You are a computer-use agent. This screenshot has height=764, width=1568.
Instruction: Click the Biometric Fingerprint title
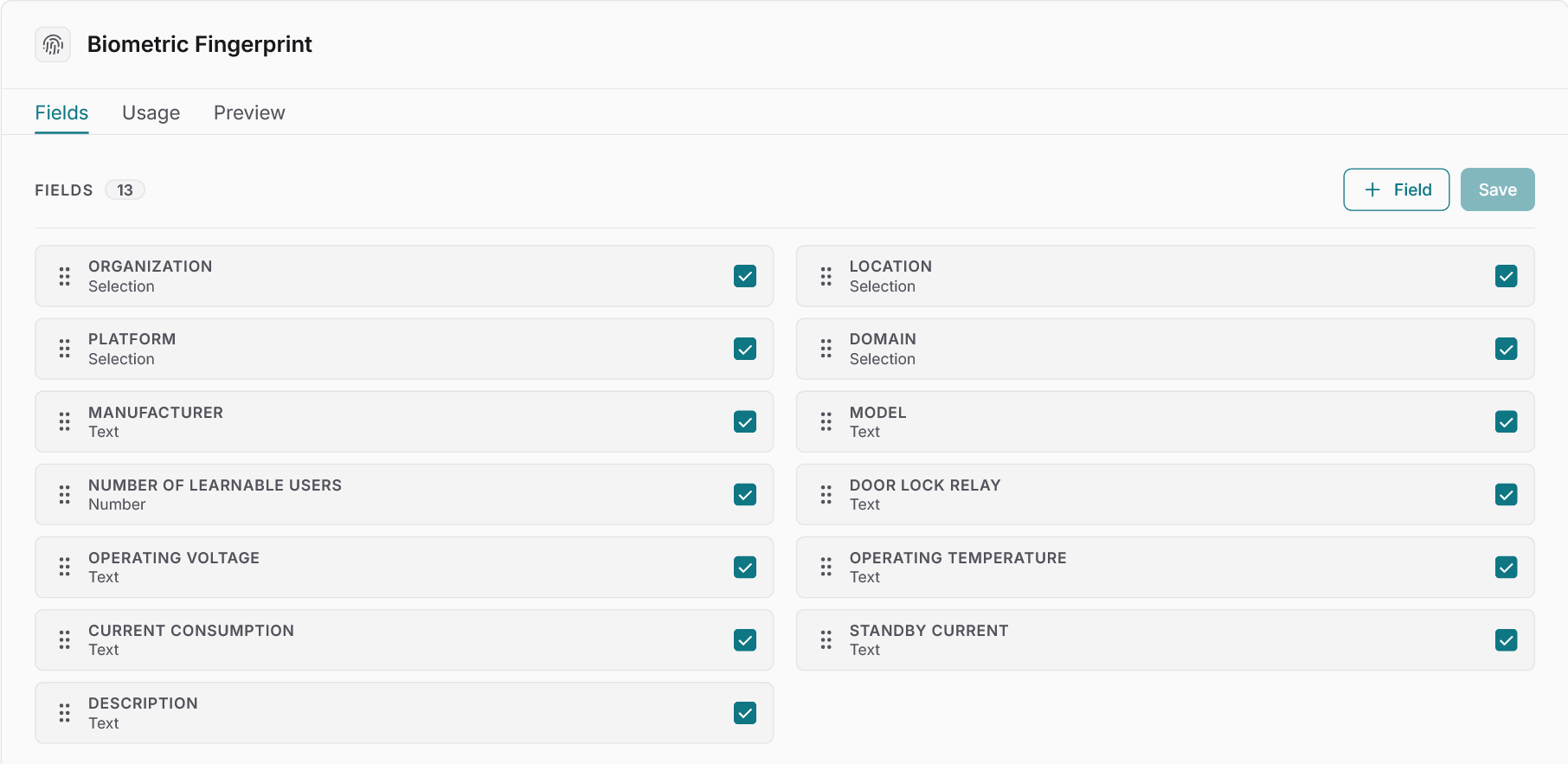point(199,44)
